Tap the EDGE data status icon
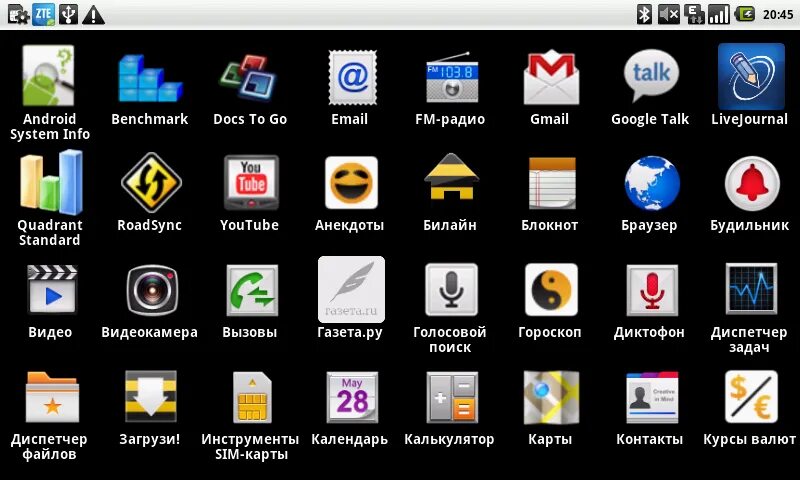This screenshot has height=480, width=800. tap(694, 14)
